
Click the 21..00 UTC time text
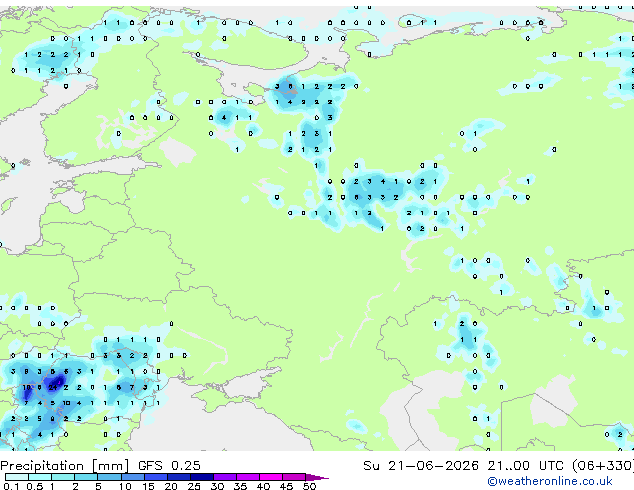(525, 466)
